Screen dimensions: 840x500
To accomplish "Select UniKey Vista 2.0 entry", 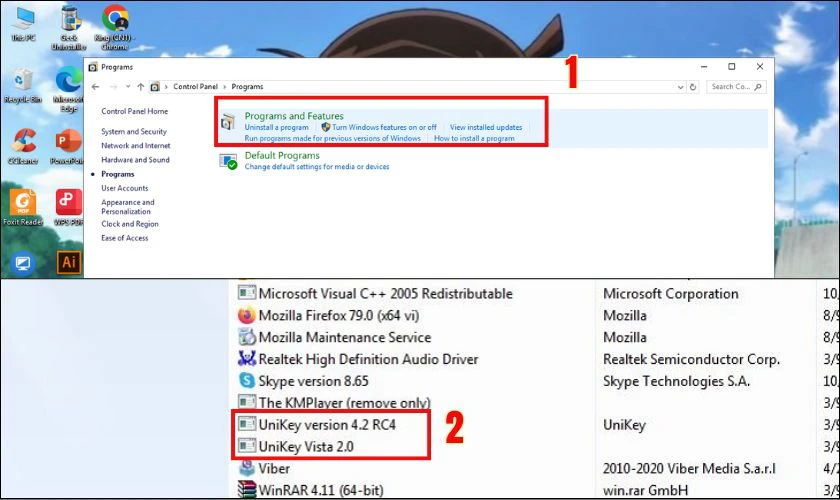I will click(x=306, y=446).
